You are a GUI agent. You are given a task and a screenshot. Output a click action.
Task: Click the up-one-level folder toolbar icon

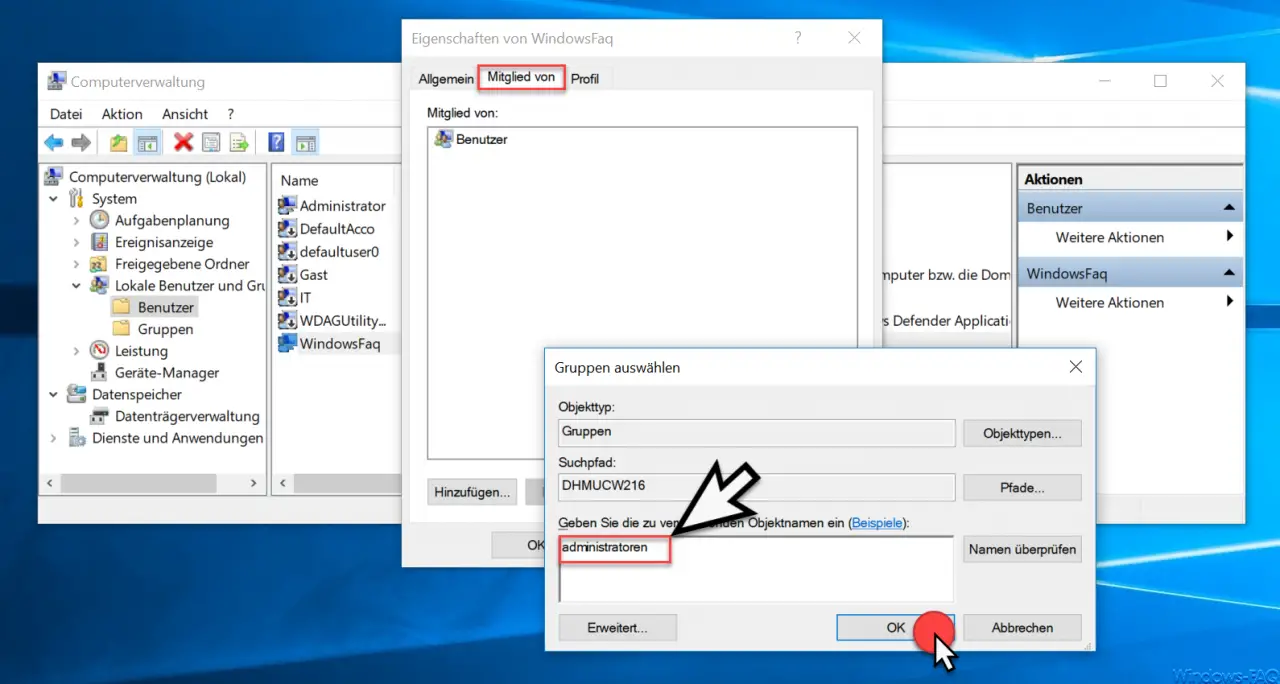click(x=119, y=143)
